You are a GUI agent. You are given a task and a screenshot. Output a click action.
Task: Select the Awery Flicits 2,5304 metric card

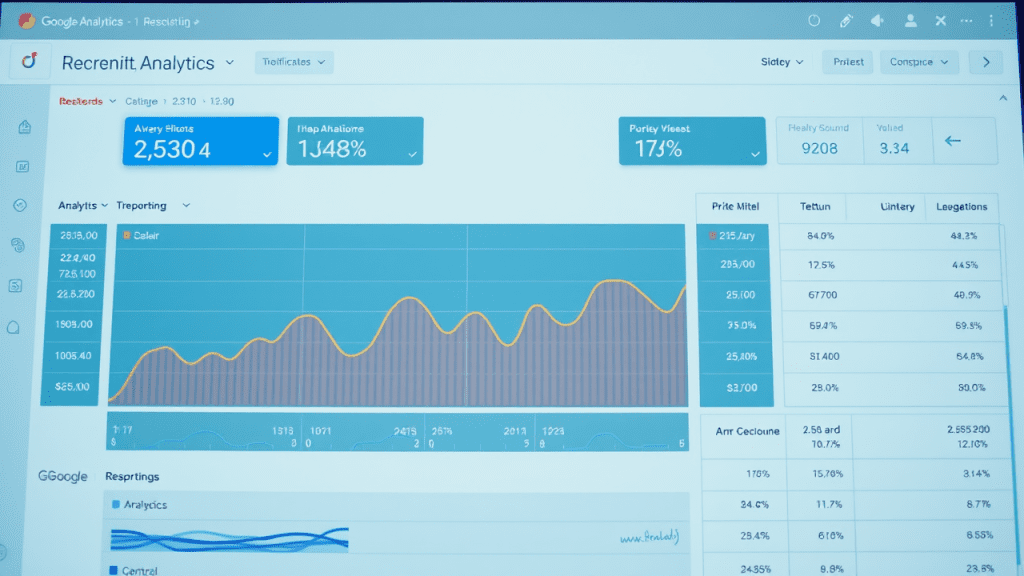pos(201,141)
